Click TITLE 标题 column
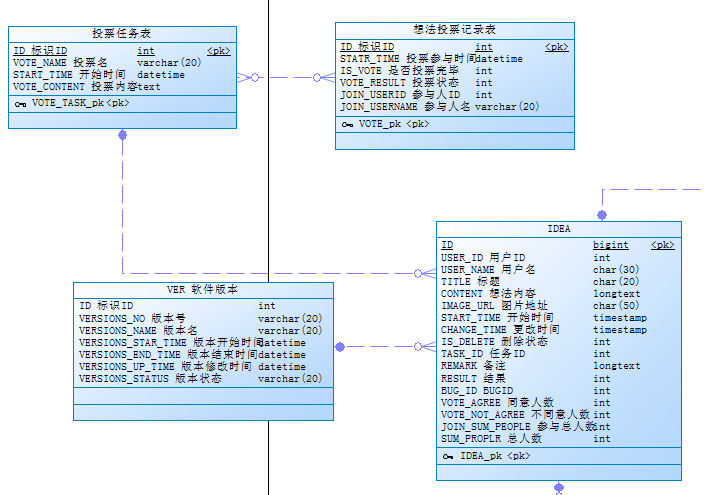Image resolution: width=706 pixels, height=495 pixels. click(x=470, y=282)
